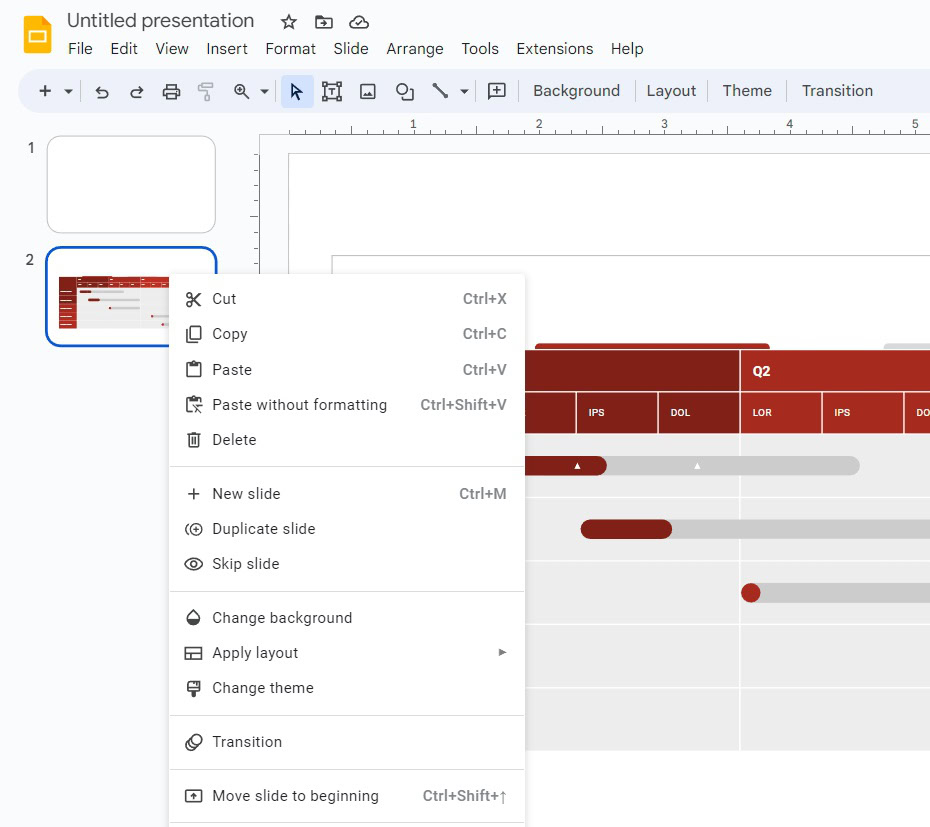Choose Duplicate slide from context menu
The image size is (930, 827).
point(263,529)
